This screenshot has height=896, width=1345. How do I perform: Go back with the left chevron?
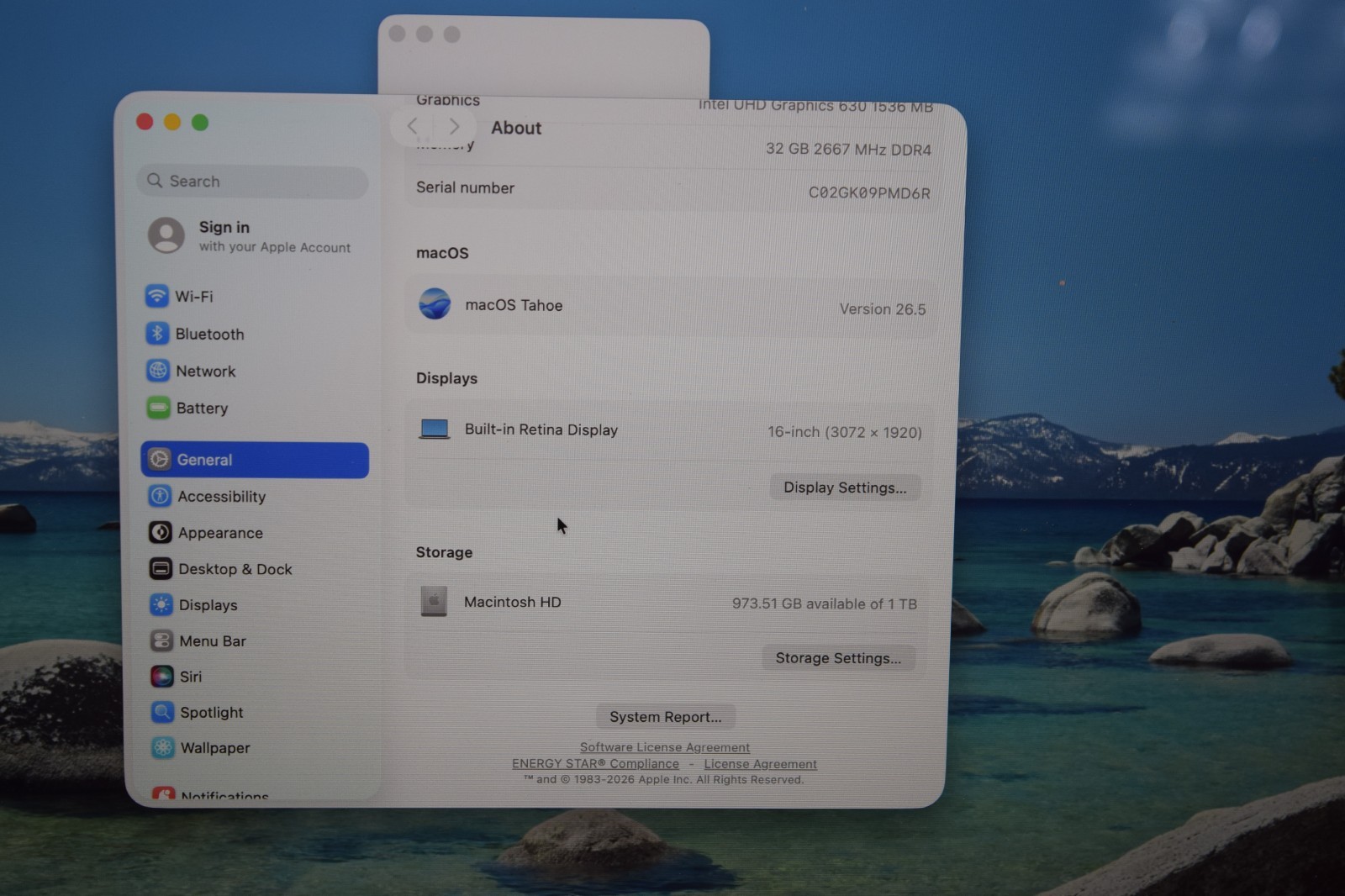(413, 126)
